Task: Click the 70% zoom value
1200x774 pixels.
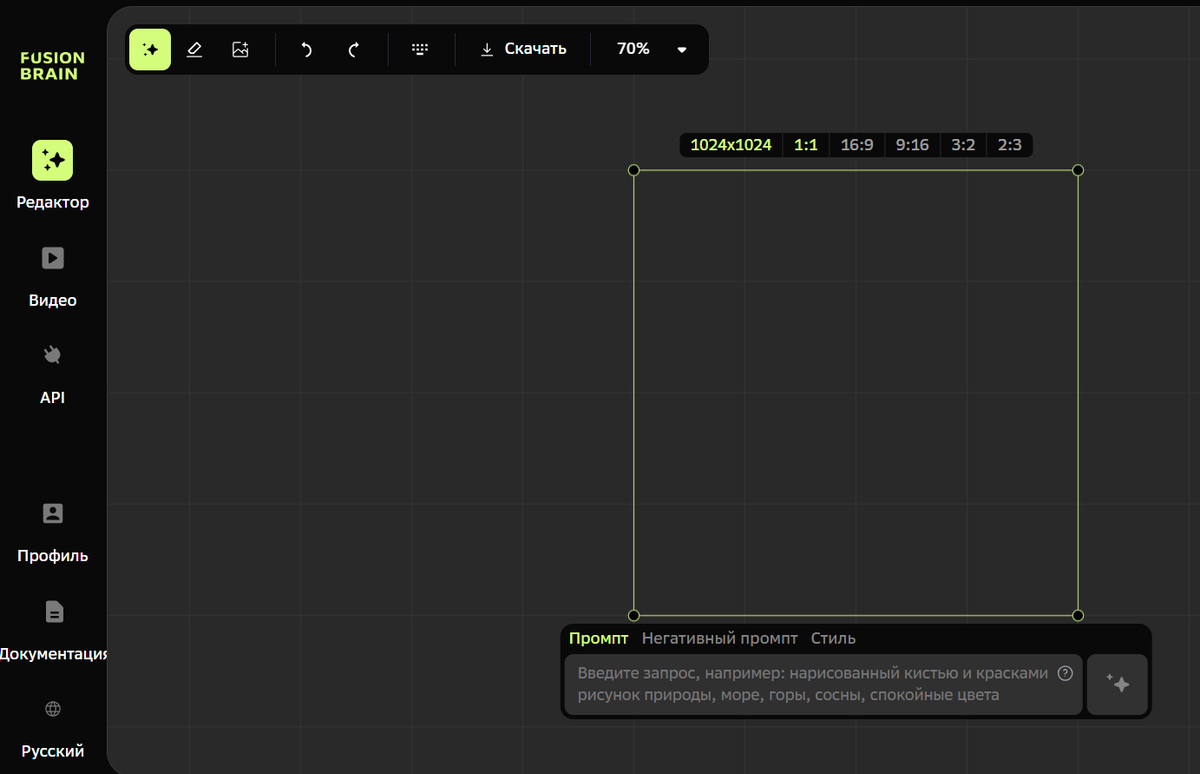Action: (633, 49)
